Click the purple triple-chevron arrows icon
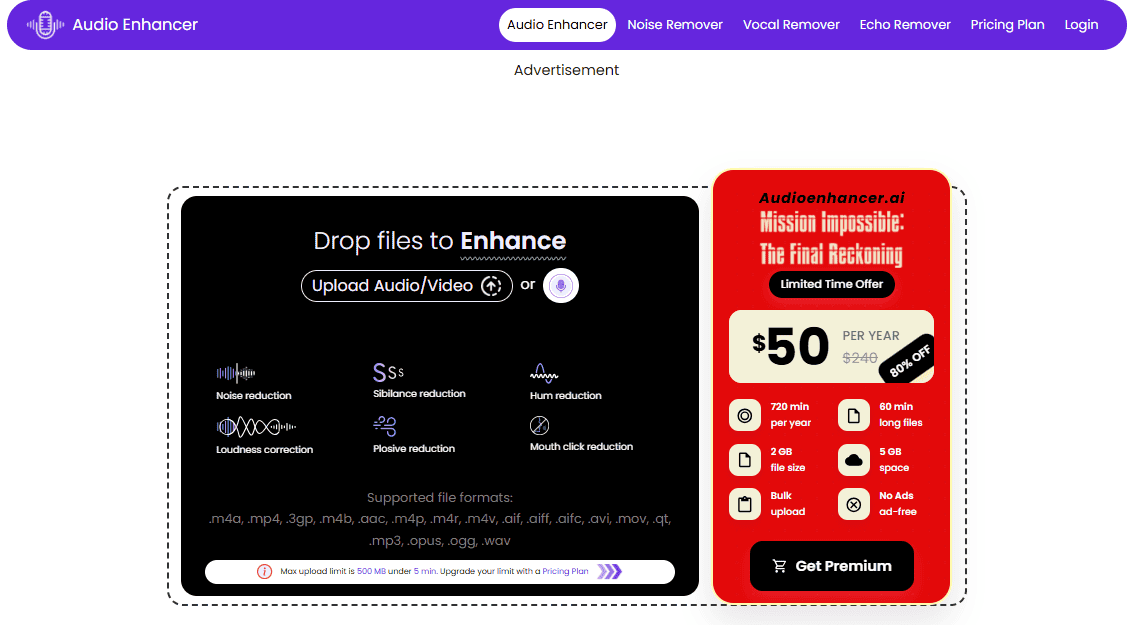1137x625 pixels. pos(609,571)
